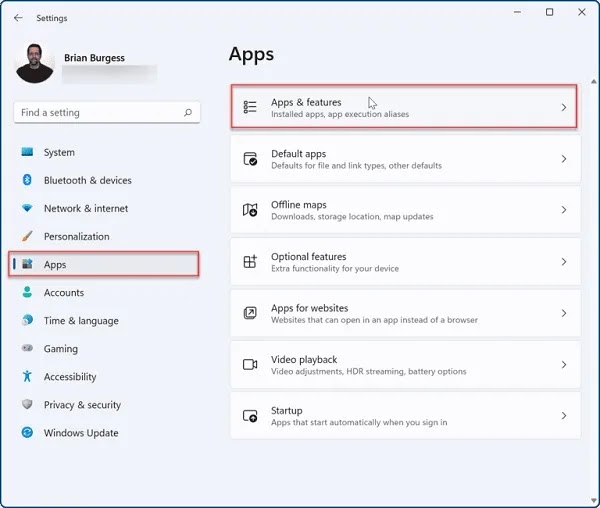Click the Windows Update refresh icon
This screenshot has height=508, width=600.
(27, 432)
